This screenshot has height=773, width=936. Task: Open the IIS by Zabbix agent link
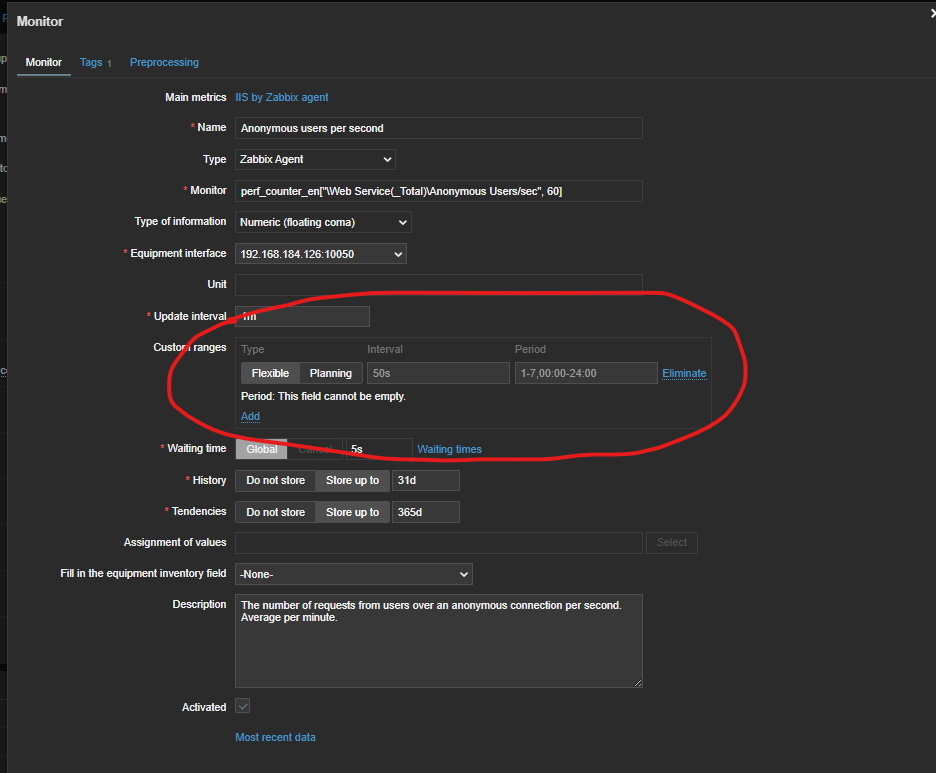(x=281, y=97)
